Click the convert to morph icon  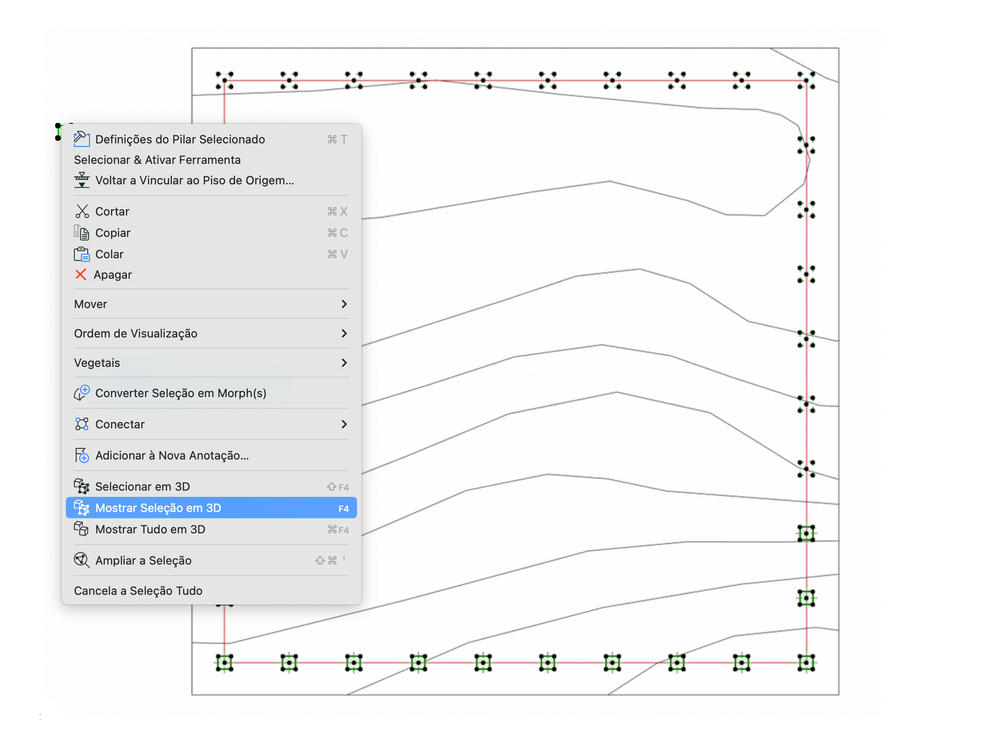pos(82,393)
